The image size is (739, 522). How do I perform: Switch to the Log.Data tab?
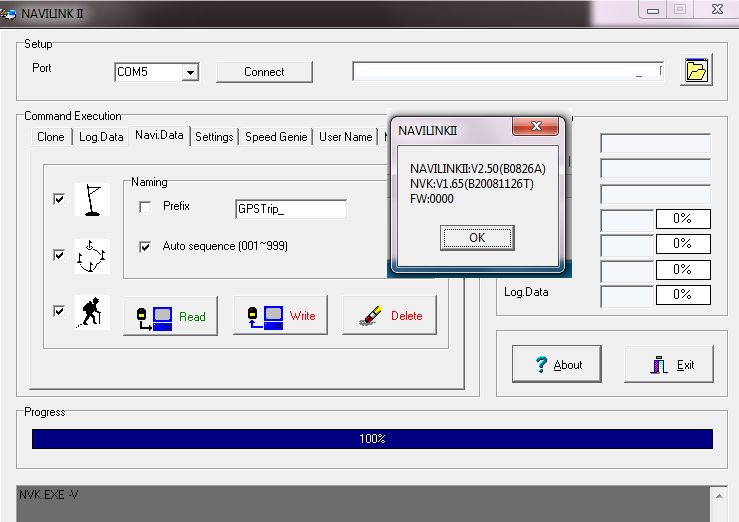pyautogui.click(x=101, y=137)
